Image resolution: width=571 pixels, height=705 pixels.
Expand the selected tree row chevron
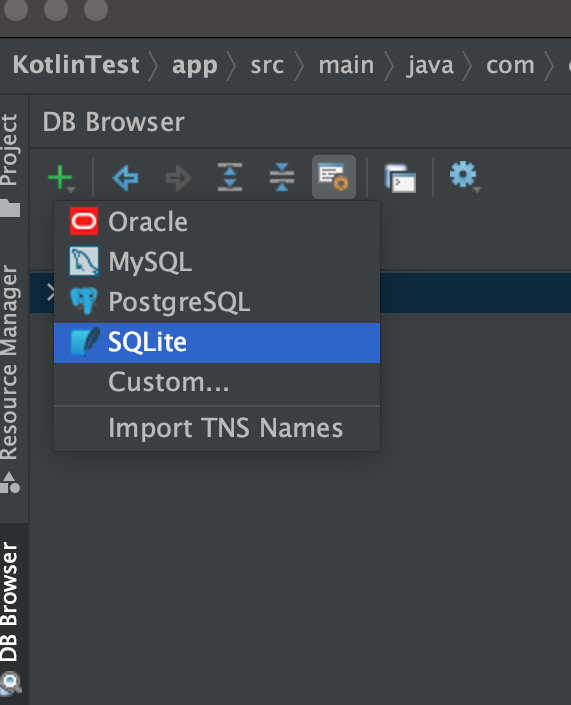pos(50,293)
